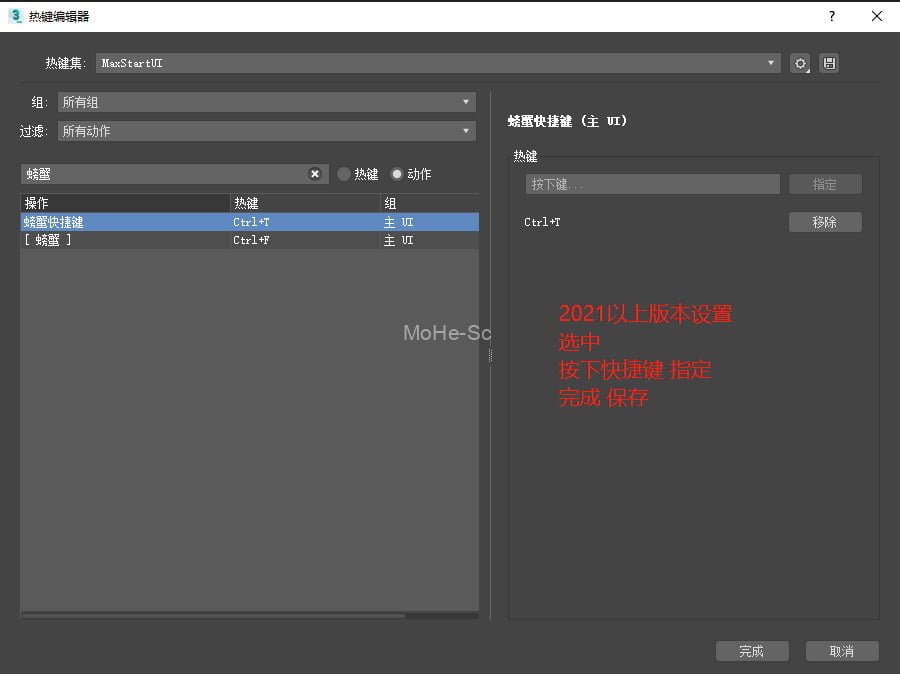Select the 热键 radio button
900x674 pixels.
coord(343,173)
